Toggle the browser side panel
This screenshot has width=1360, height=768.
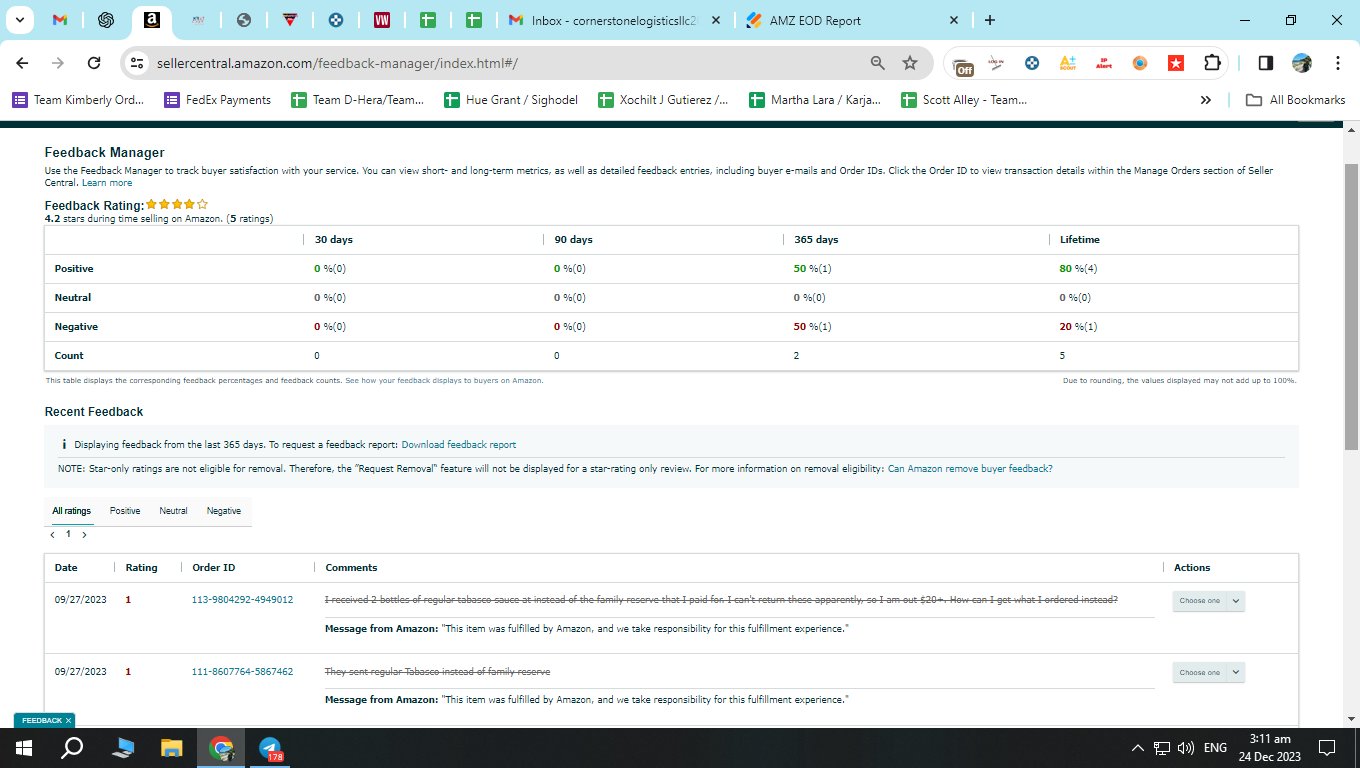(1265, 63)
